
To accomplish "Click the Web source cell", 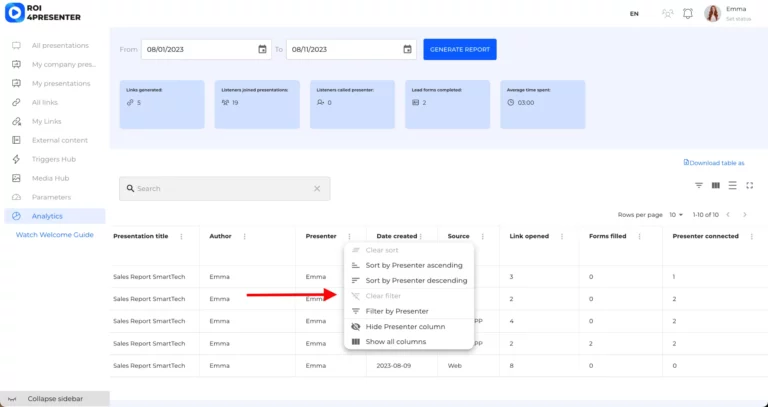I will pyautogui.click(x=455, y=366).
